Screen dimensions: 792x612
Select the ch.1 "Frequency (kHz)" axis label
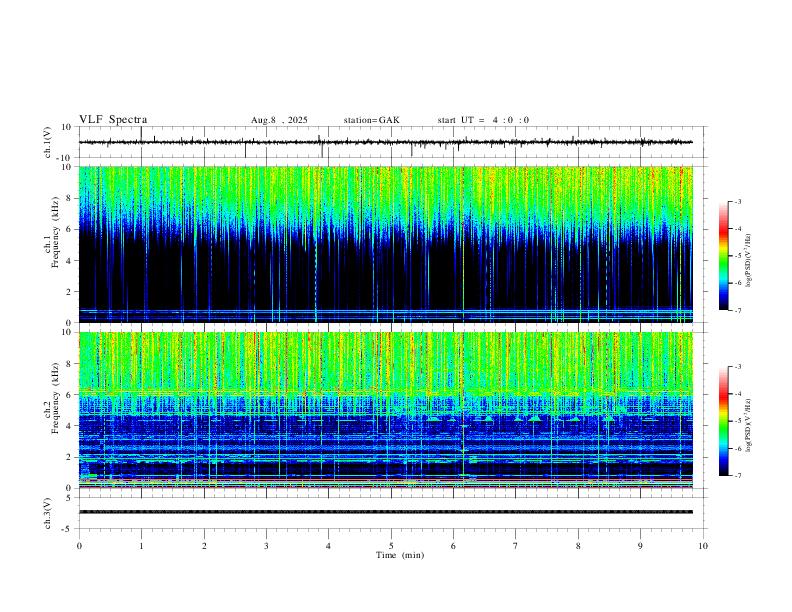tap(55, 231)
